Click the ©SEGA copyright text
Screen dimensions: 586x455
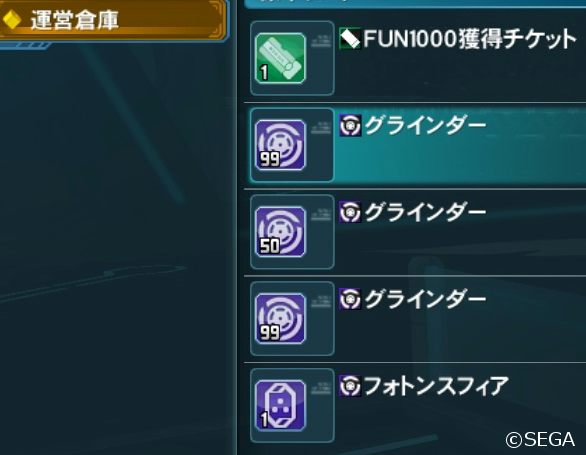540,439
